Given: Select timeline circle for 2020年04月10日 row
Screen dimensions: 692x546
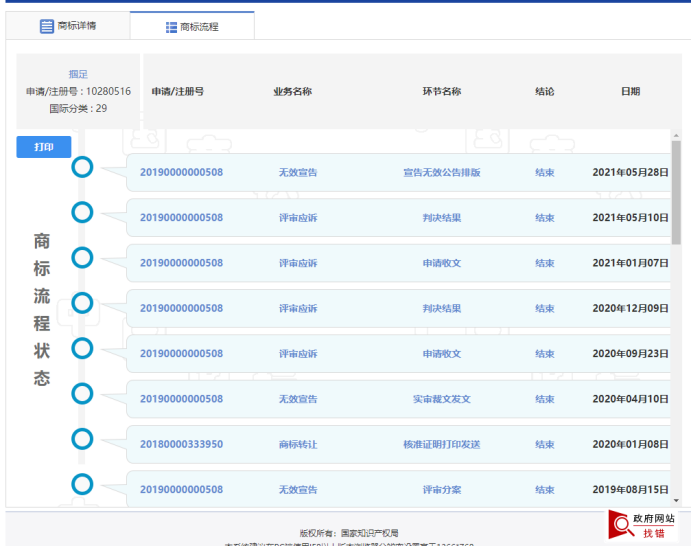Looking at the screenshot, I should [x=82, y=394].
